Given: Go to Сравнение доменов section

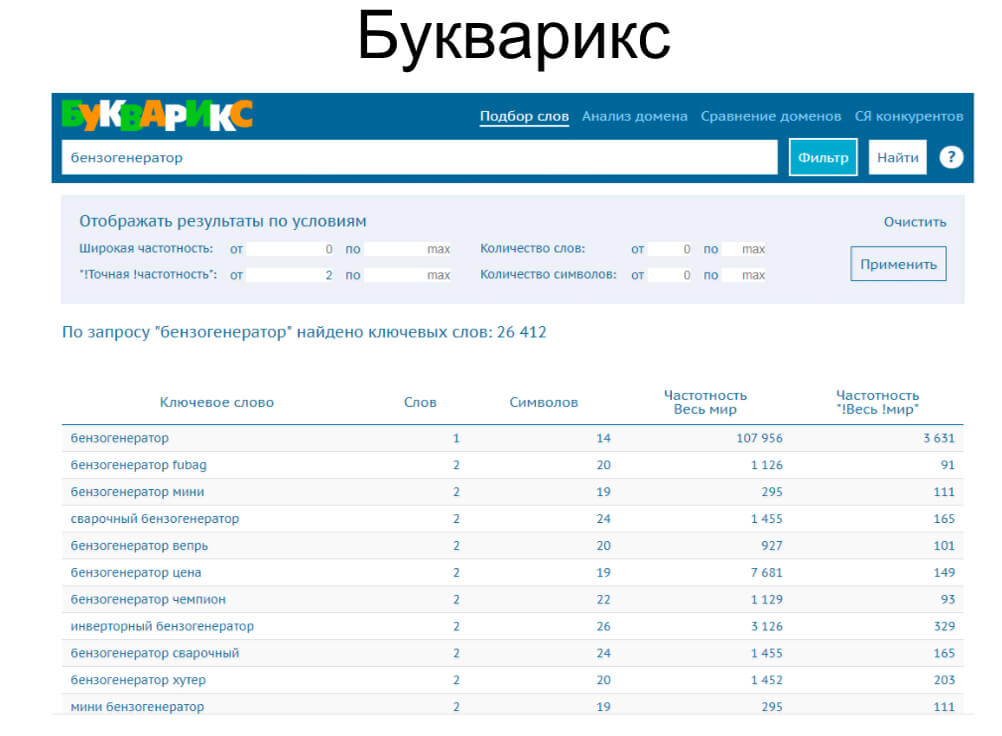Looking at the screenshot, I should click(x=770, y=116).
